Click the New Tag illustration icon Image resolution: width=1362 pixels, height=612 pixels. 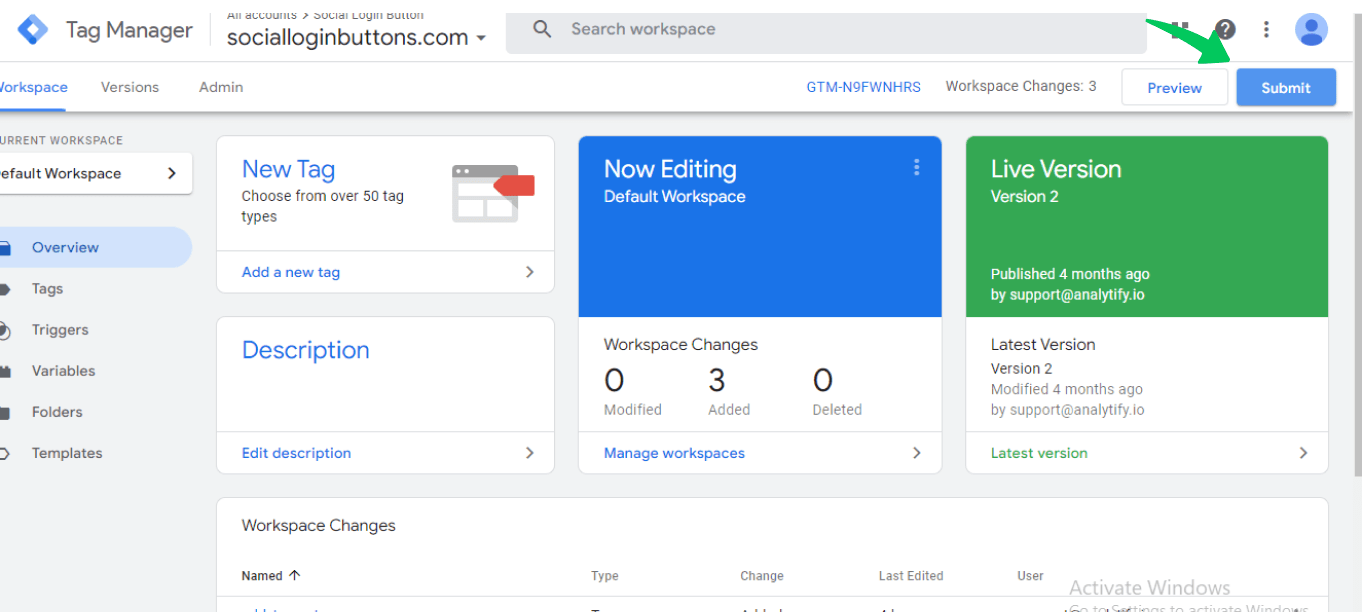(493, 193)
